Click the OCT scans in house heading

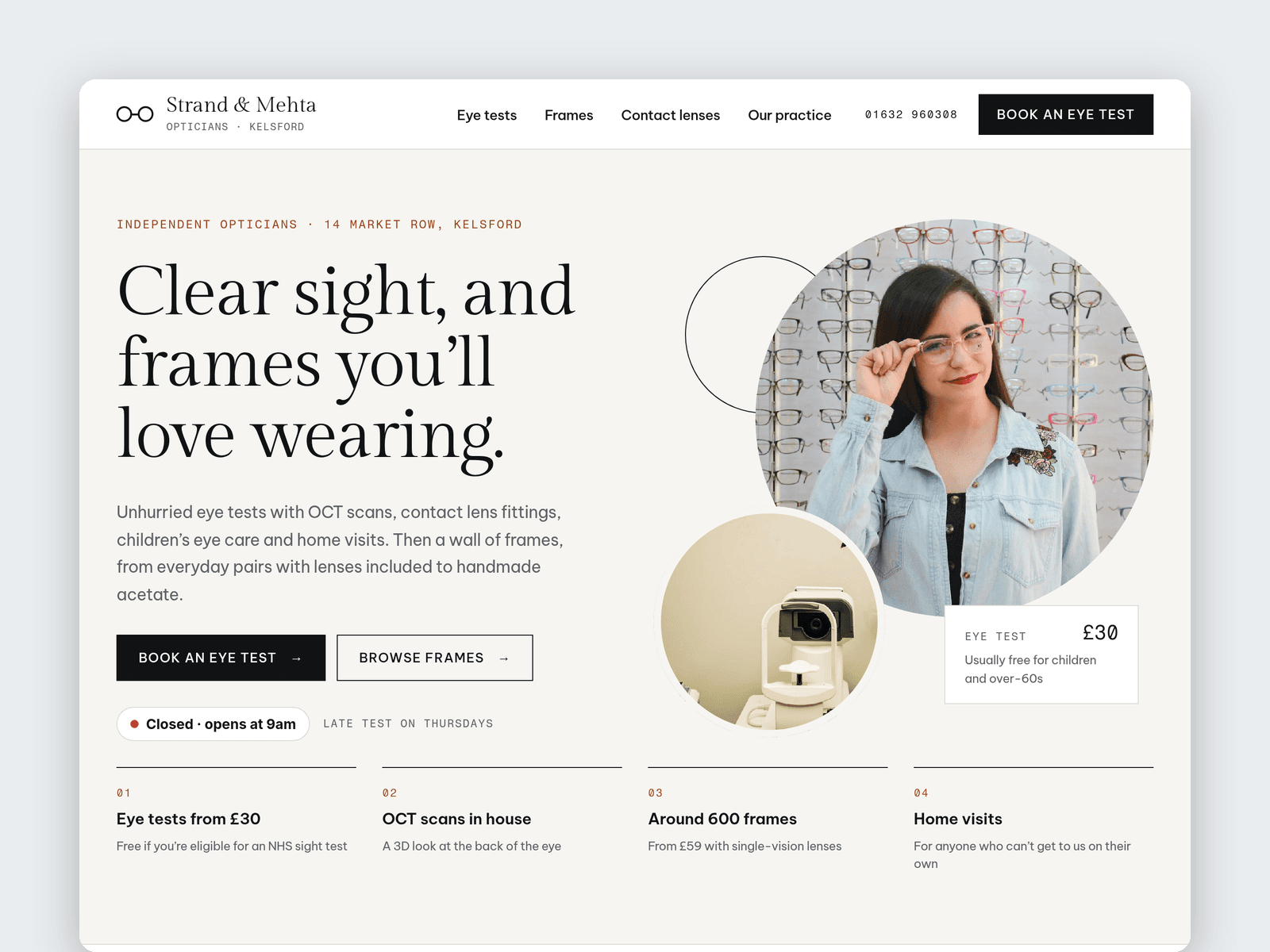456,819
